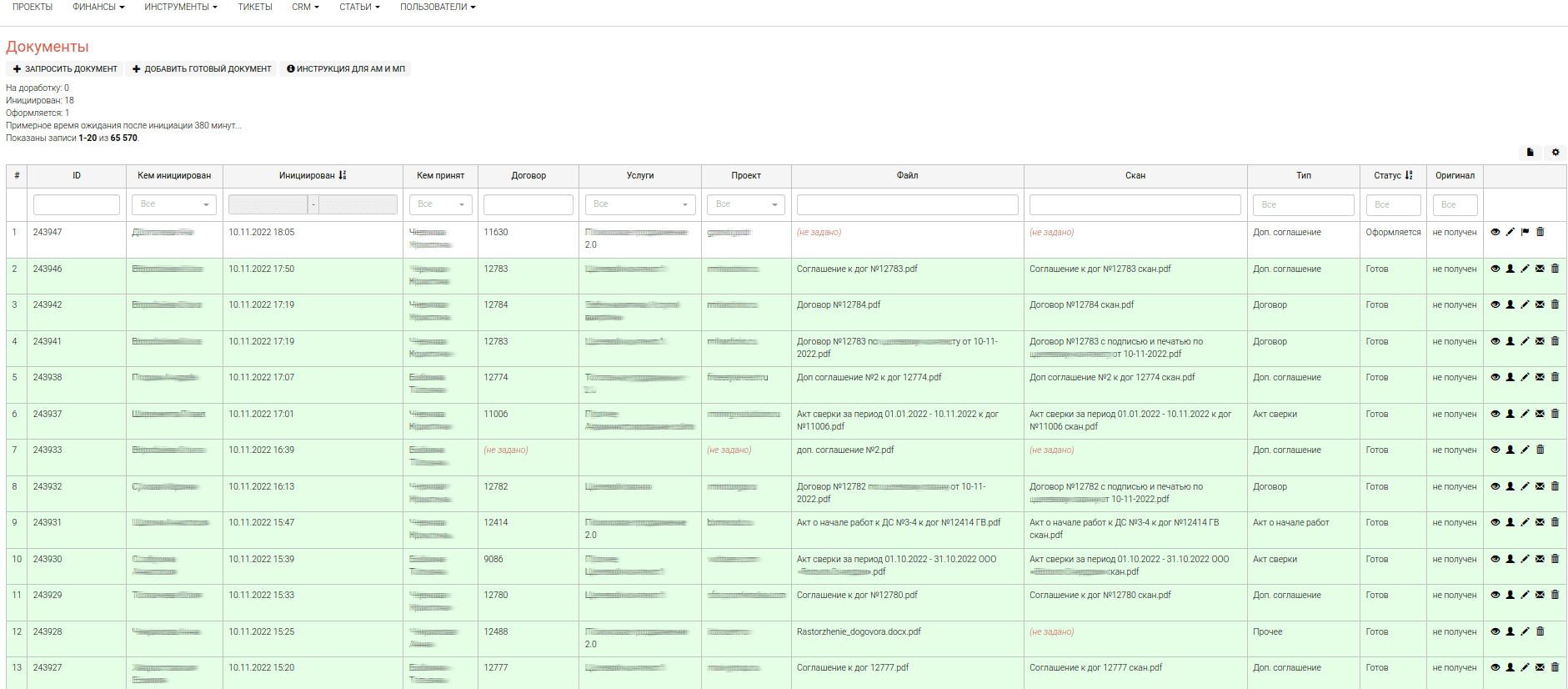Open the 'Инструменты' menu
1568x689 pixels.
(x=180, y=7)
